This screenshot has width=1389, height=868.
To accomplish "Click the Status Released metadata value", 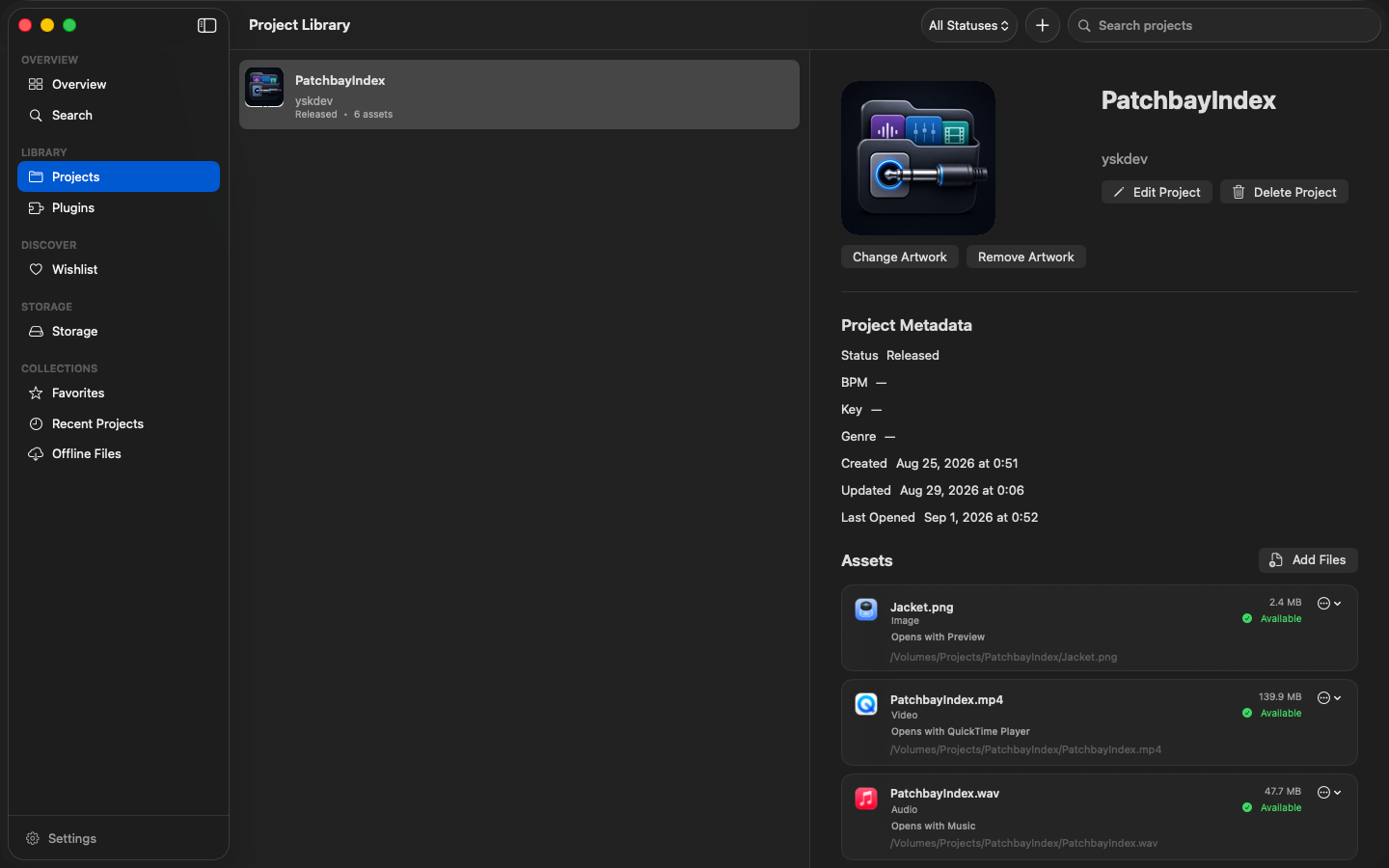I will click(912, 356).
